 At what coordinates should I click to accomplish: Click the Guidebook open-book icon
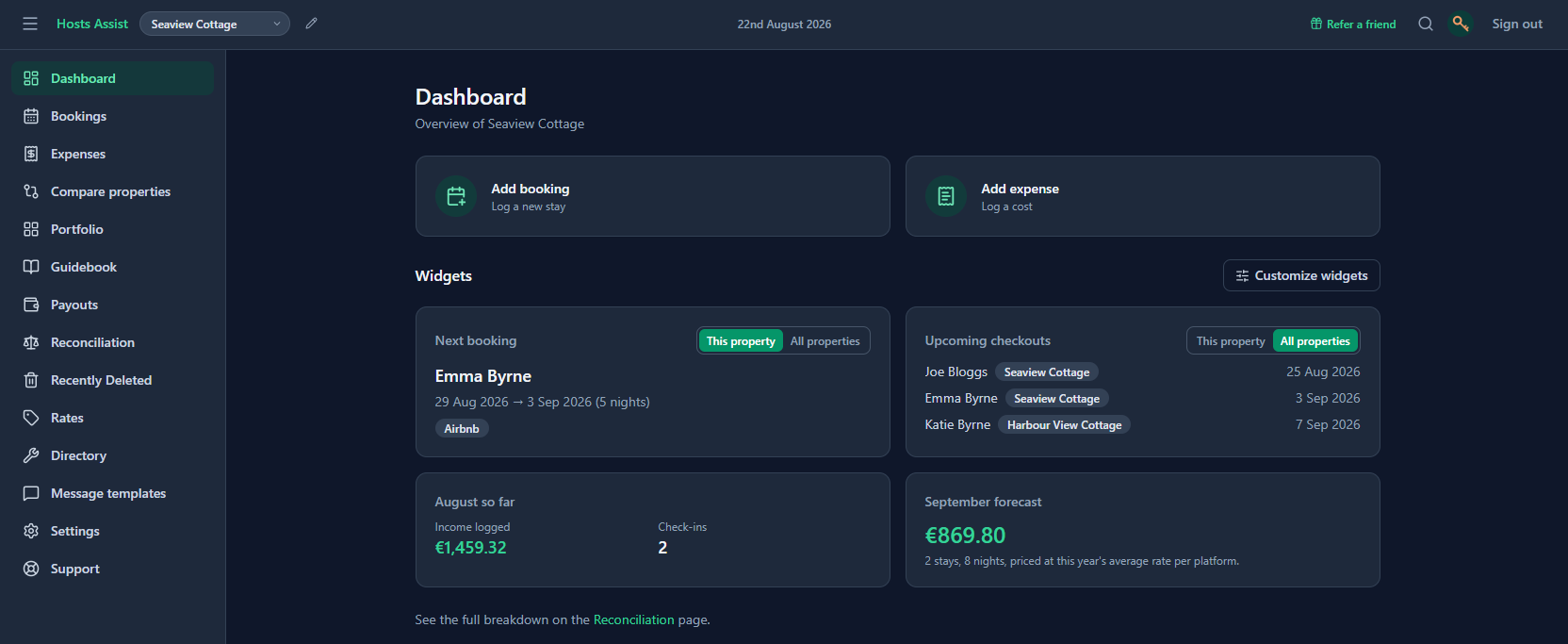click(31, 267)
